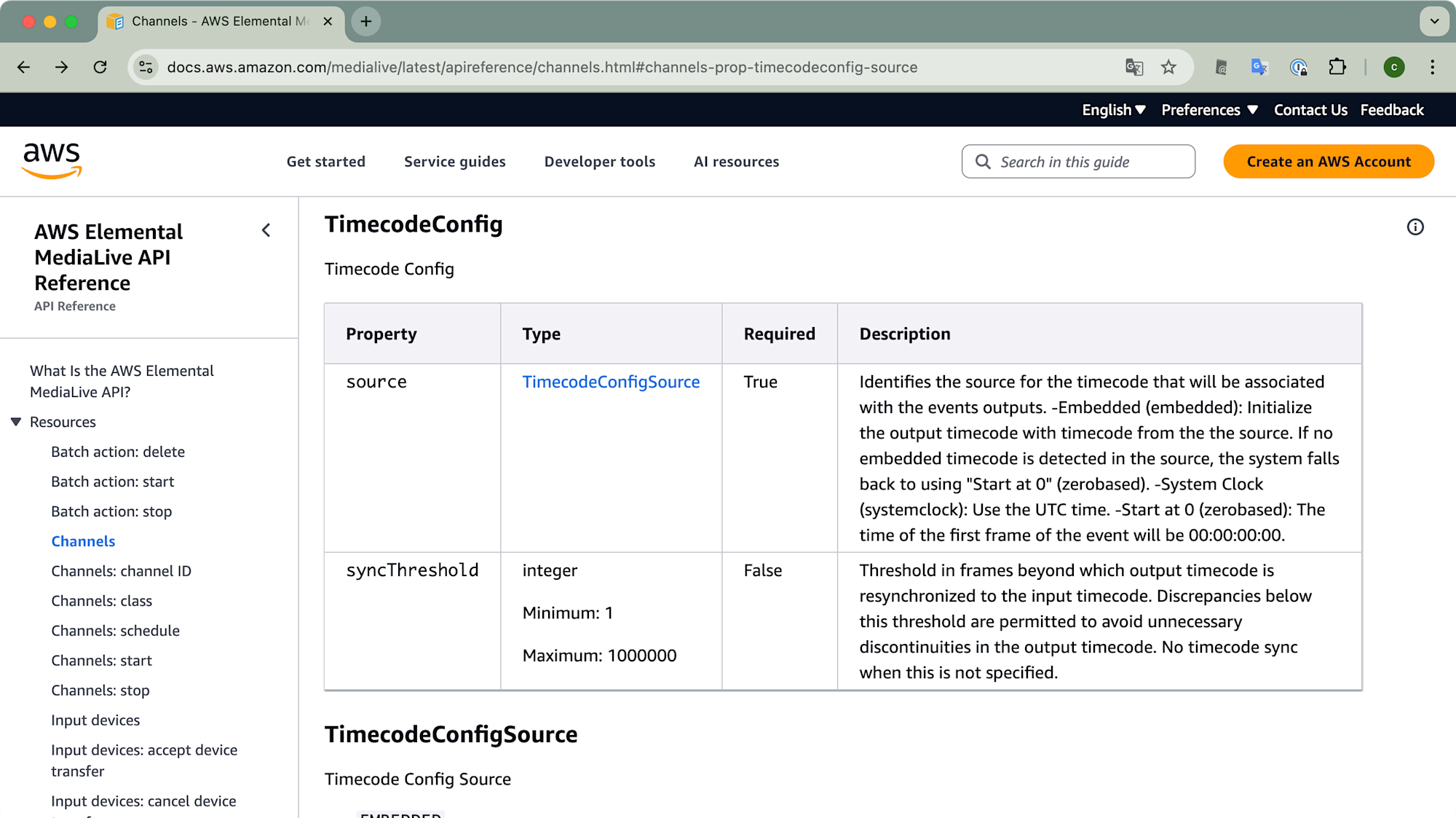The image size is (1456, 818).
Task: Click the TimecodeConfigSource heading
Action: point(451,734)
